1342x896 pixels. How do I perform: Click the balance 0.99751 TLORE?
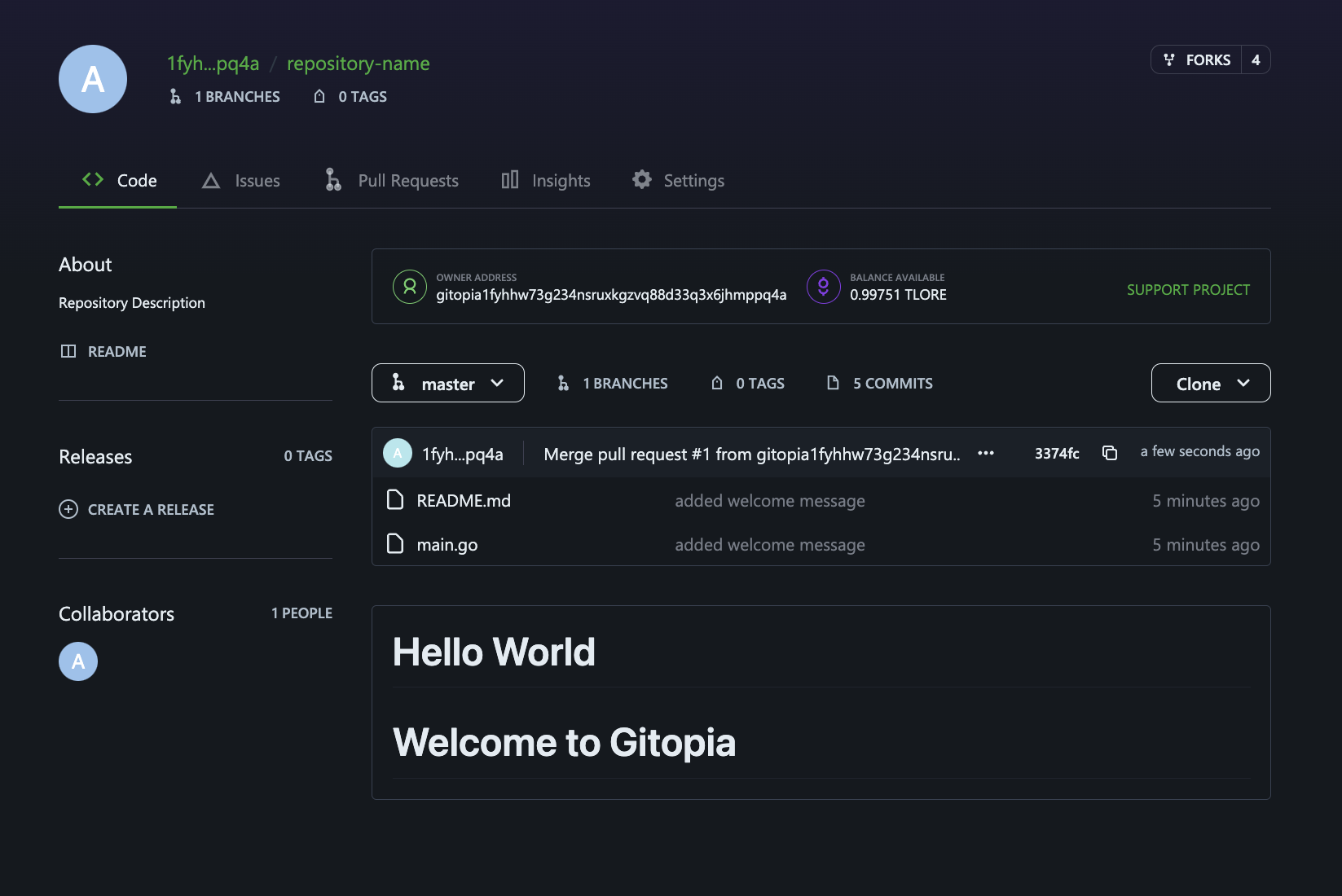[898, 295]
